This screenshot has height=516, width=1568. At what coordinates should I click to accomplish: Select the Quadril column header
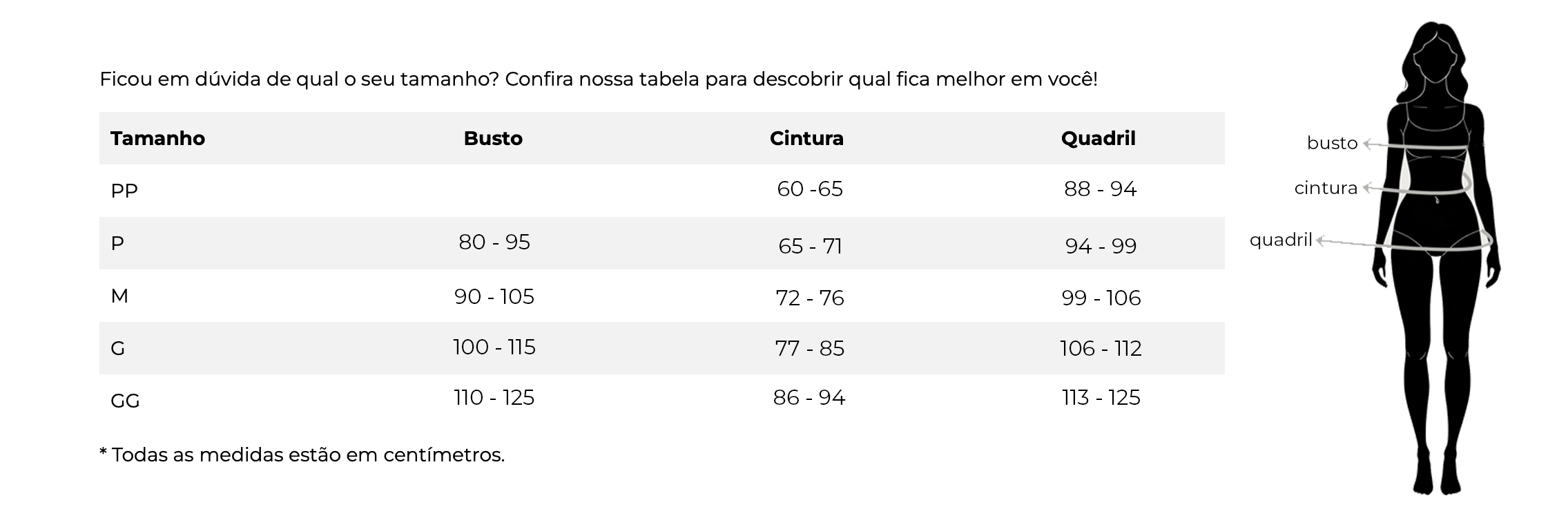(1098, 138)
